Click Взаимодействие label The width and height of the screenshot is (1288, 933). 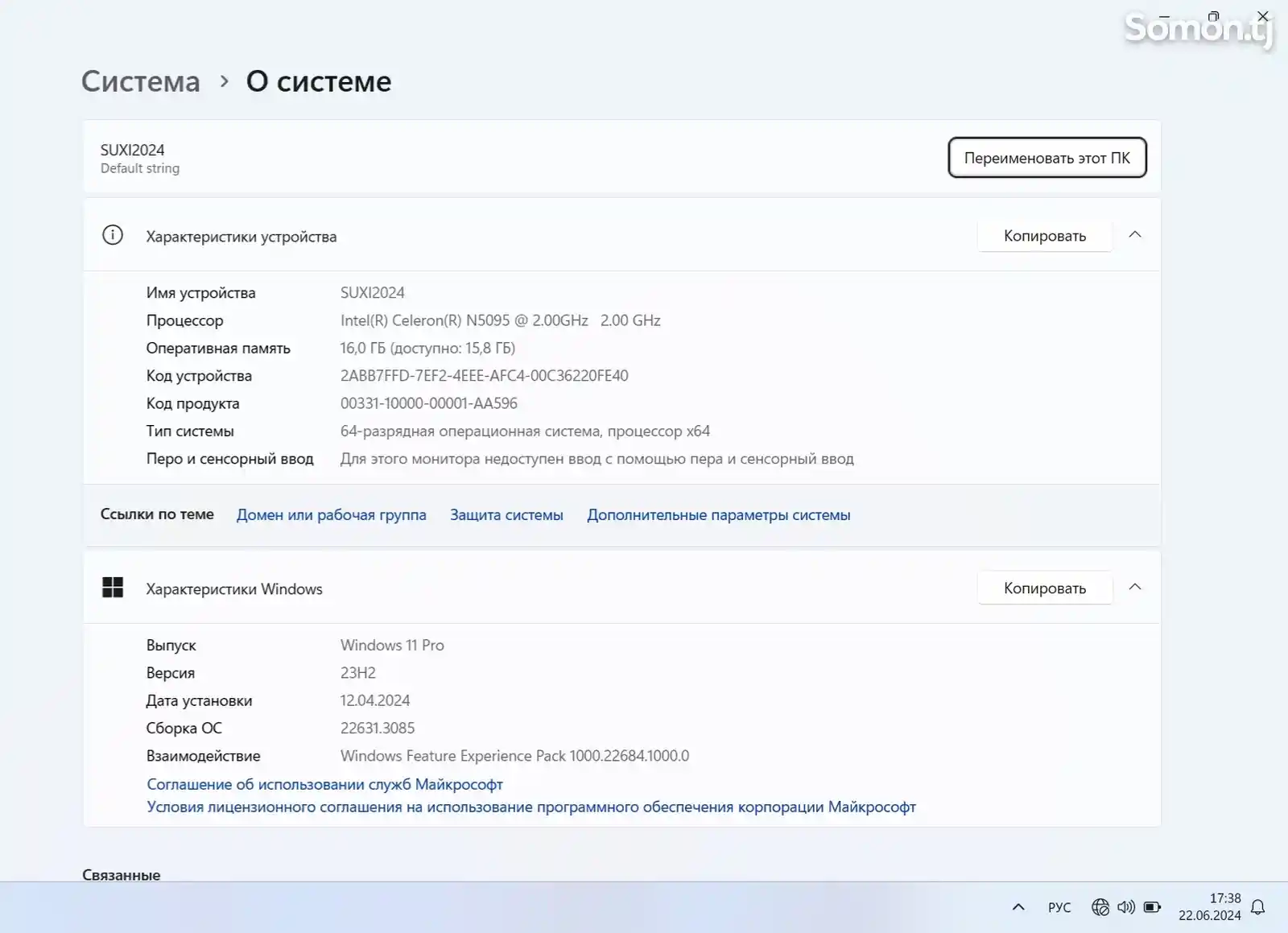point(203,756)
